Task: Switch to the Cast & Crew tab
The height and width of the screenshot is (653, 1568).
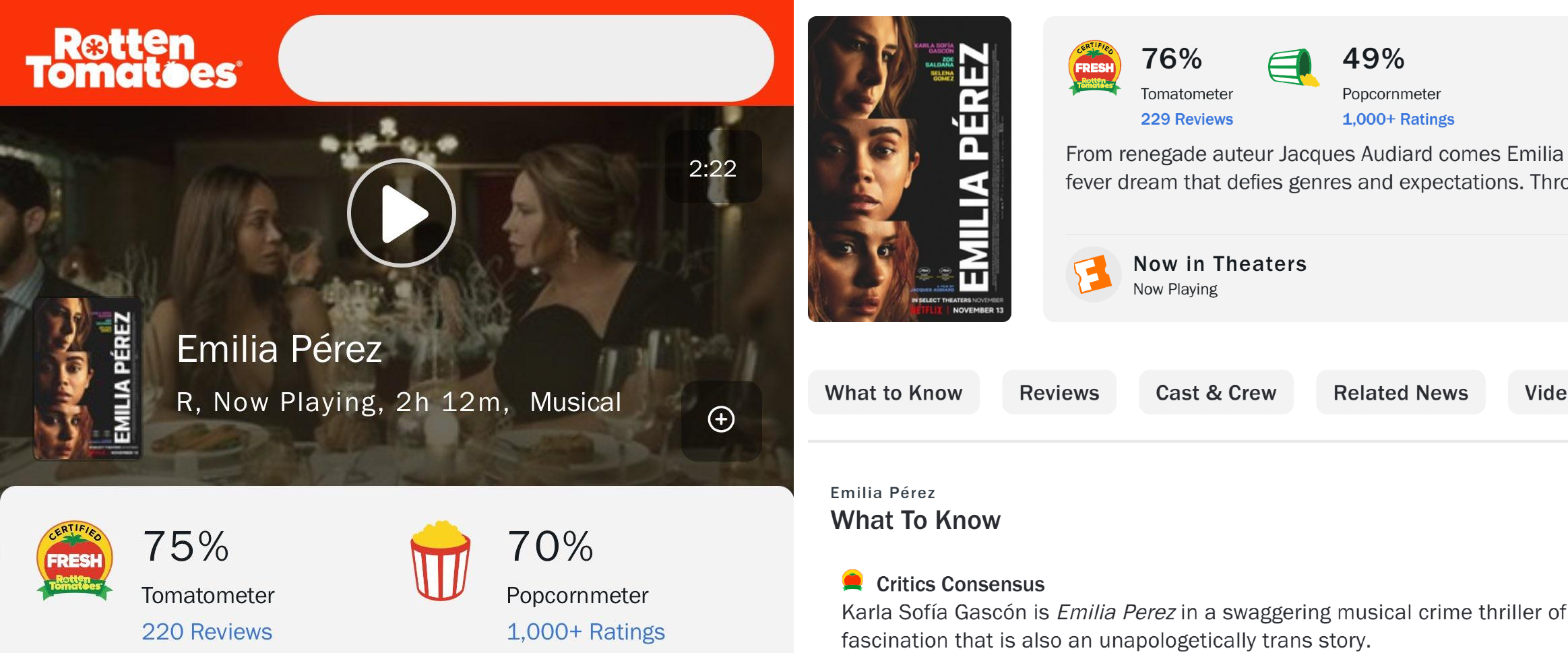Action: 1216,392
